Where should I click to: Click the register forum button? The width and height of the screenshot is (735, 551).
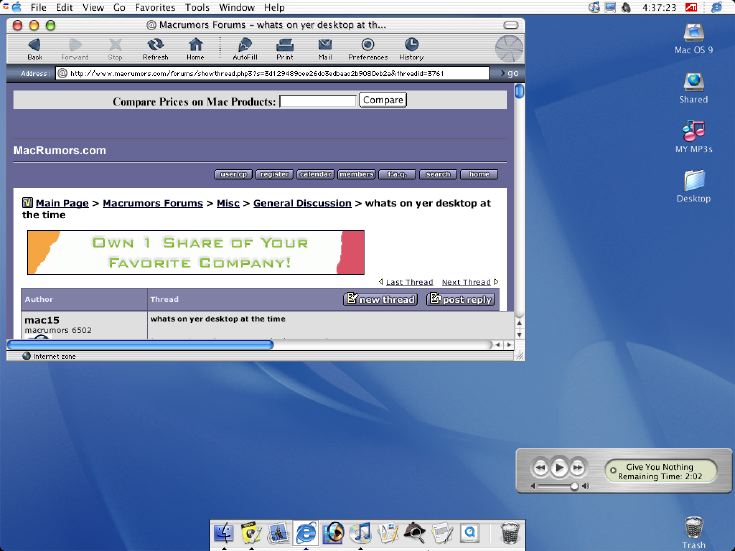pyautogui.click(x=274, y=174)
